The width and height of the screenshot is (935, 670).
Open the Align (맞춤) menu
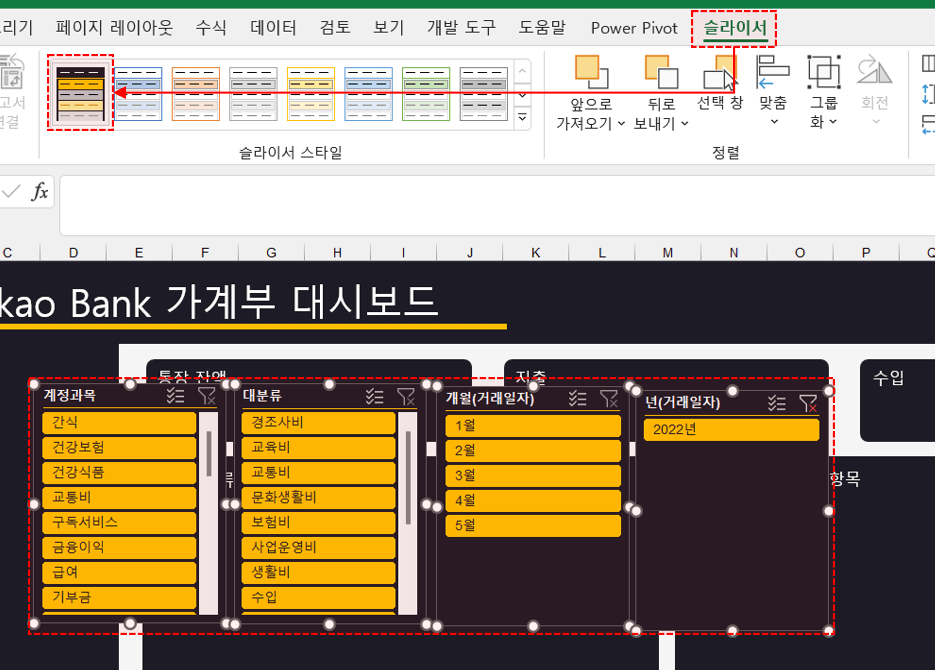[773, 89]
